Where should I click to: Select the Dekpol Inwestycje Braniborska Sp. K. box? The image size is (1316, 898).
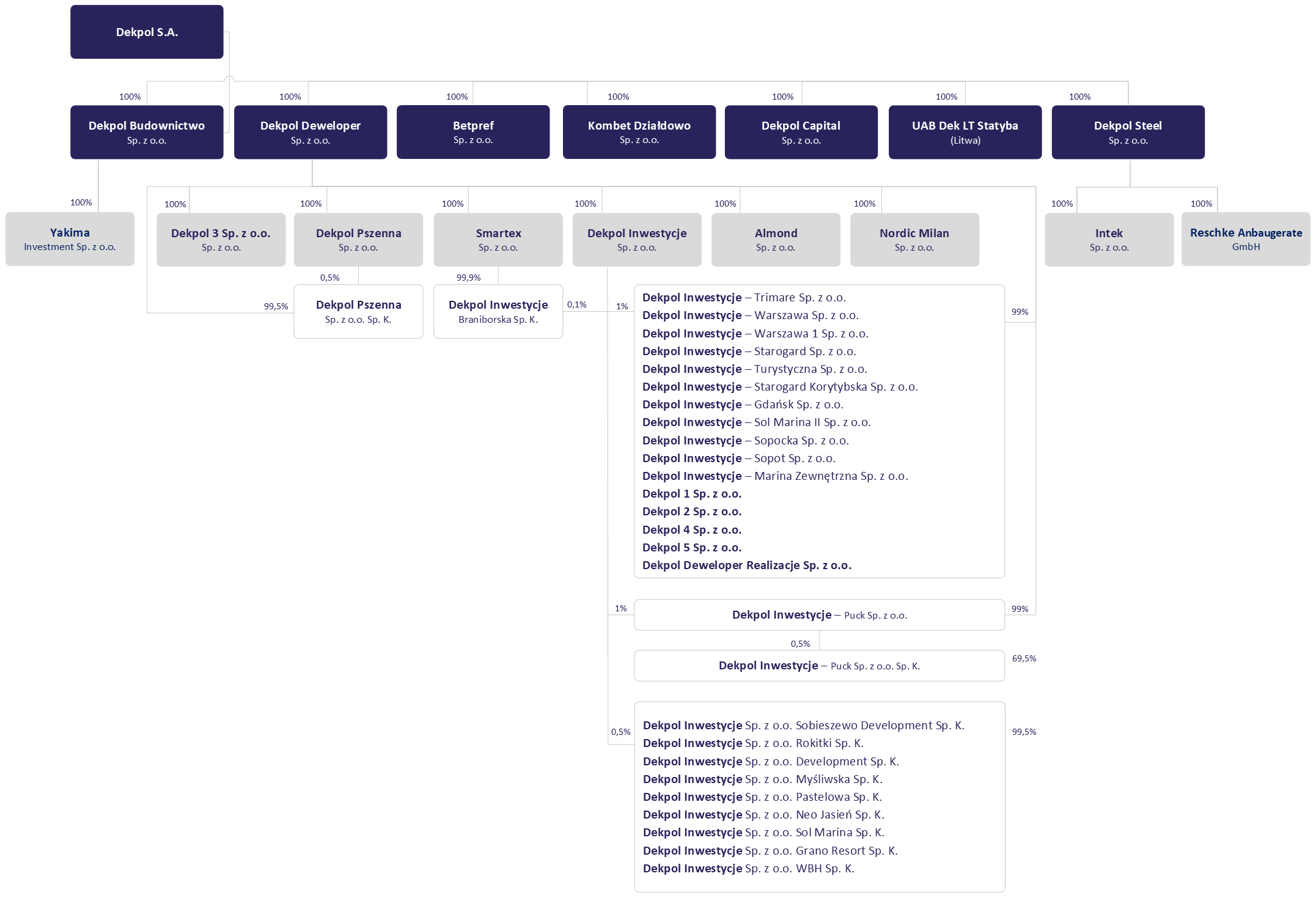[498, 311]
